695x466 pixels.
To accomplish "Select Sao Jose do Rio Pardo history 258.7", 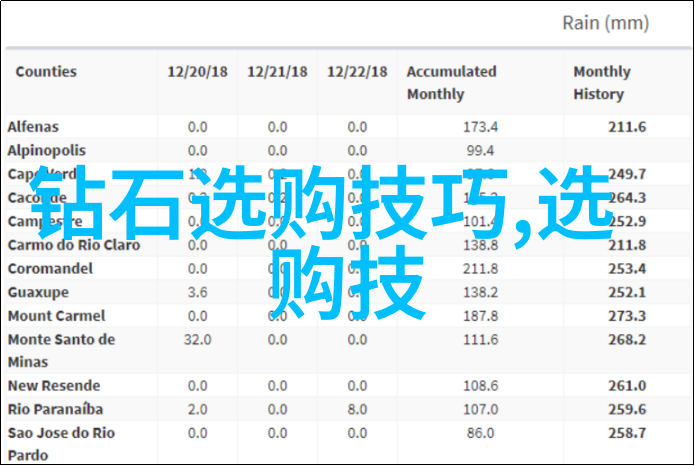I will tap(627, 433).
